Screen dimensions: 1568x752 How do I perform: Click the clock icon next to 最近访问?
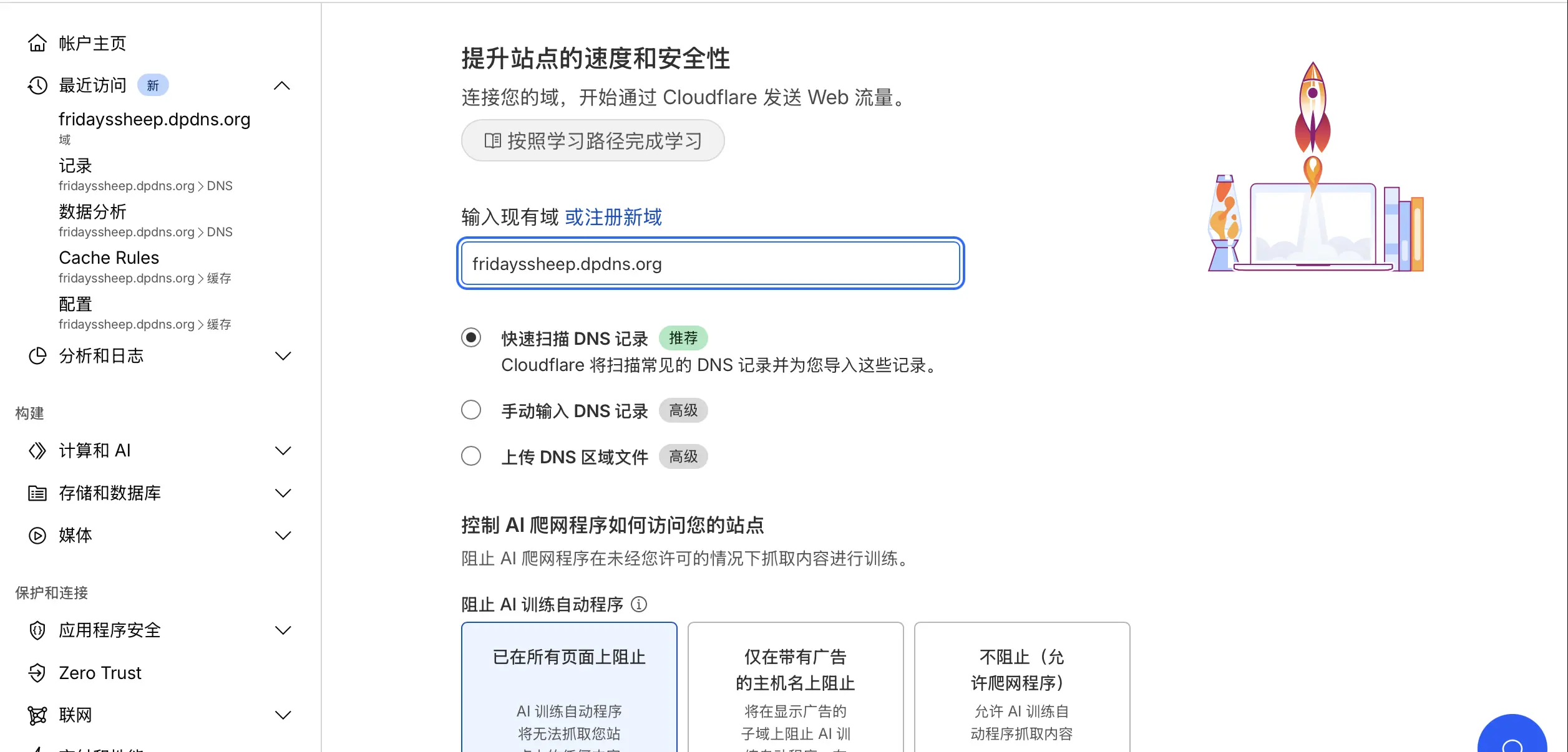pyautogui.click(x=38, y=85)
